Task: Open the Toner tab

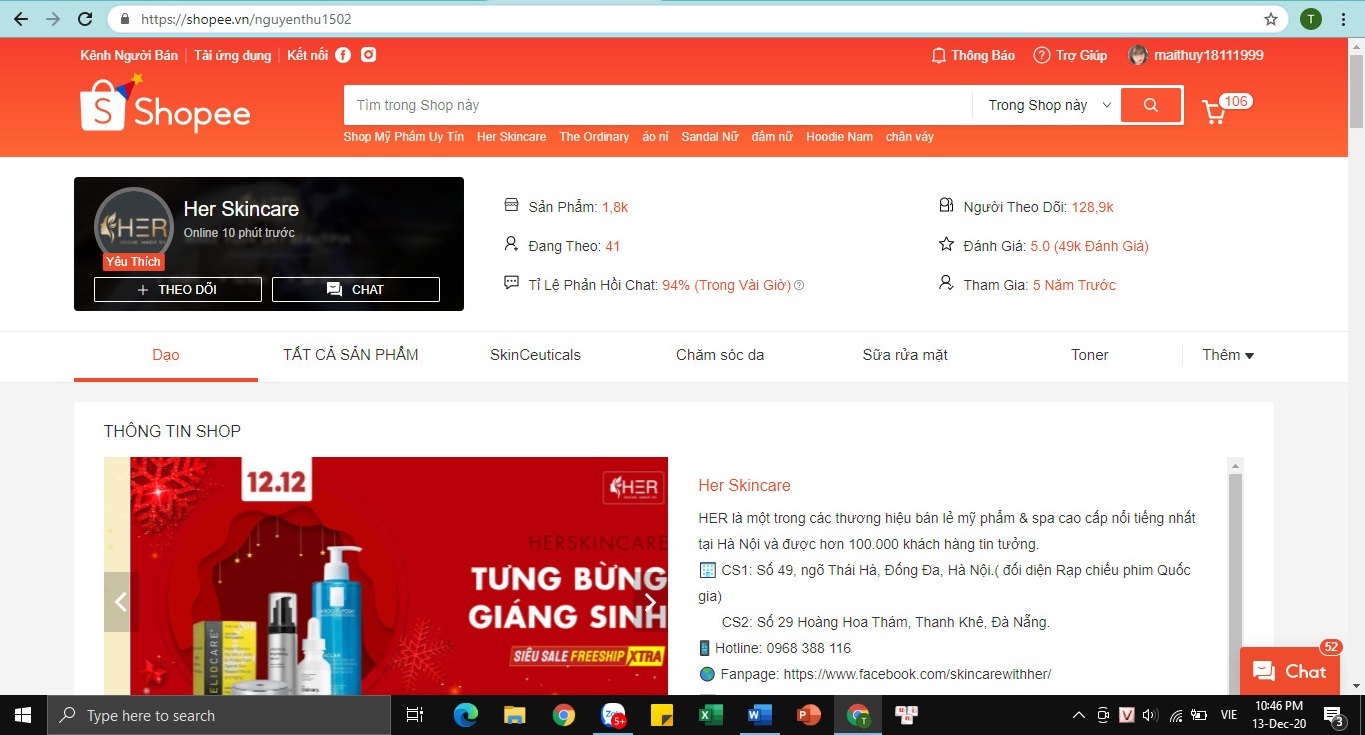Action: 1089,355
